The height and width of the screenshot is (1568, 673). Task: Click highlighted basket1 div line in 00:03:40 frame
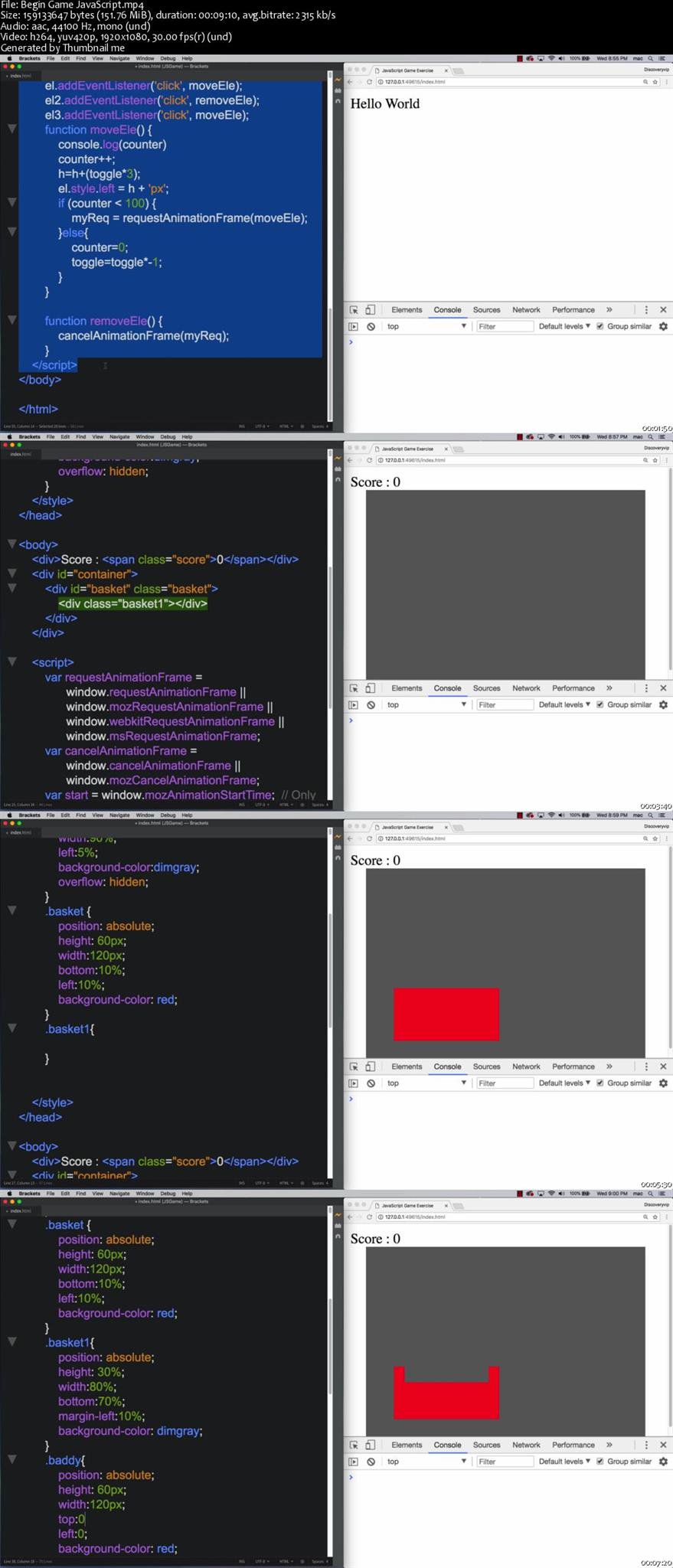click(132, 603)
